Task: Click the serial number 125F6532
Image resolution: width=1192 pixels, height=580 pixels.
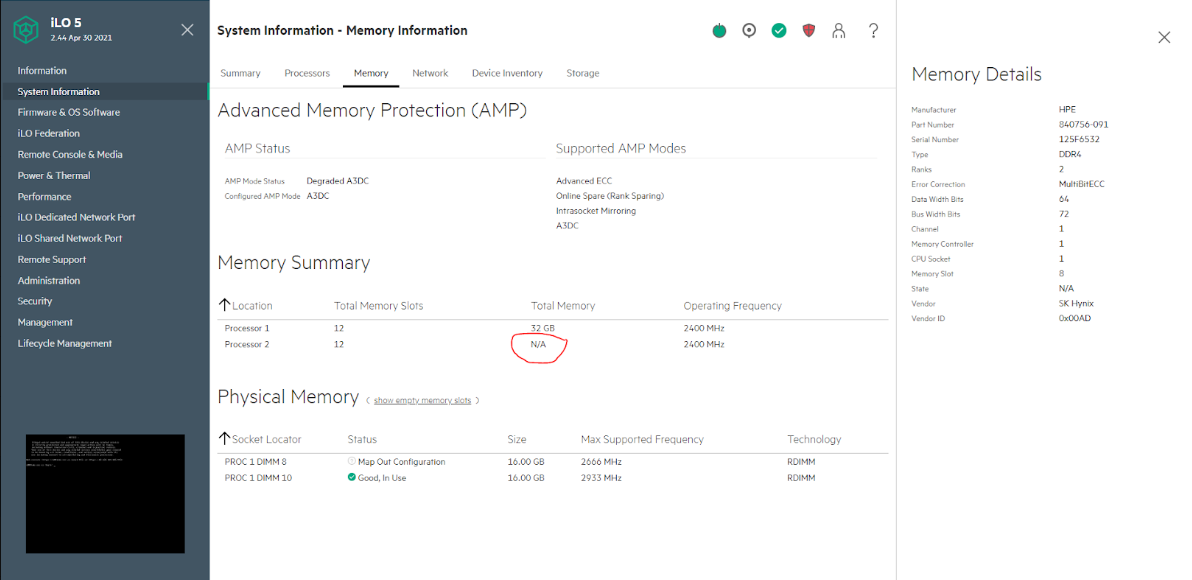Action: coord(1079,139)
